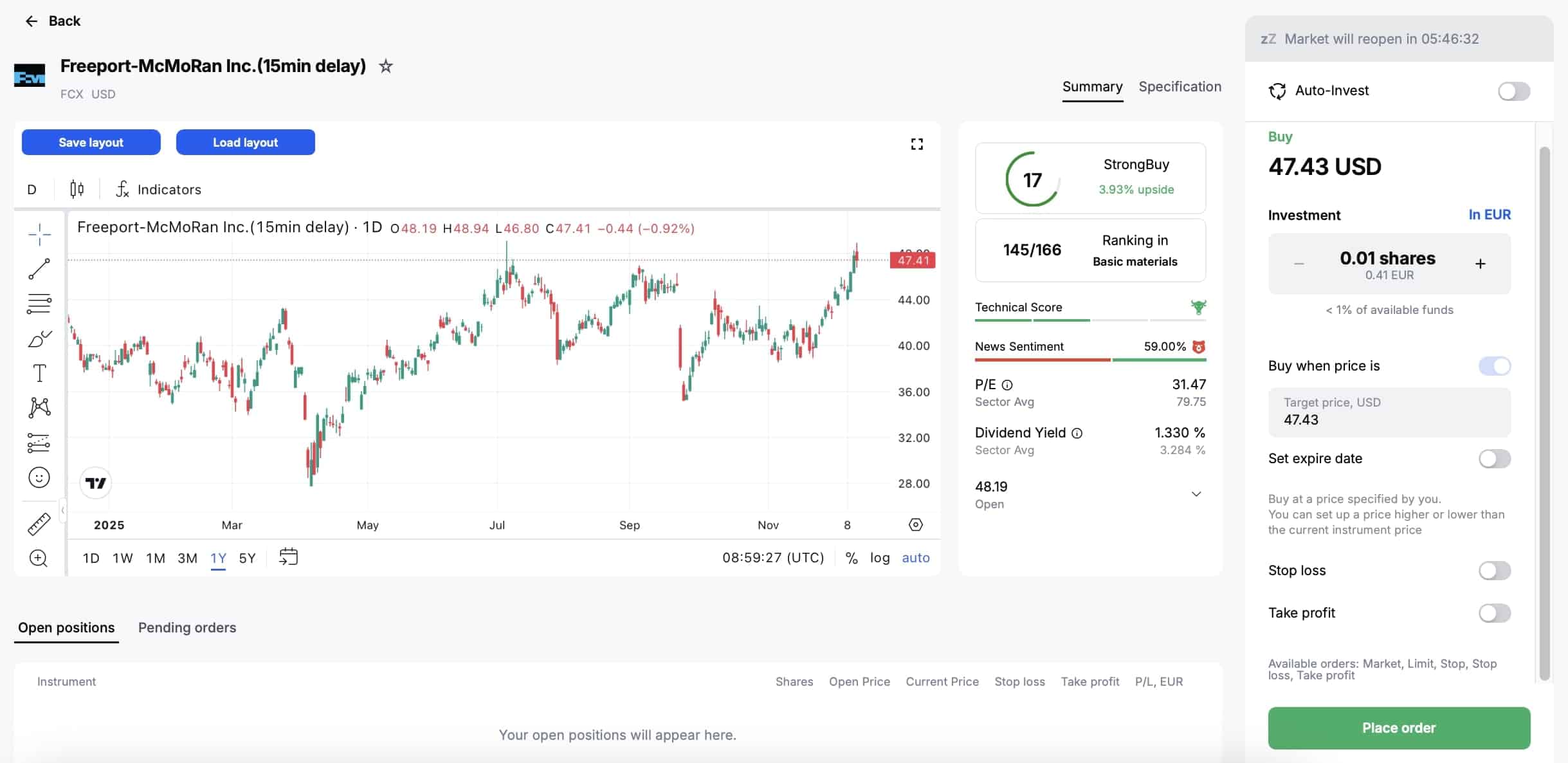Open the Ranking in Basic materials card

tap(1090, 250)
